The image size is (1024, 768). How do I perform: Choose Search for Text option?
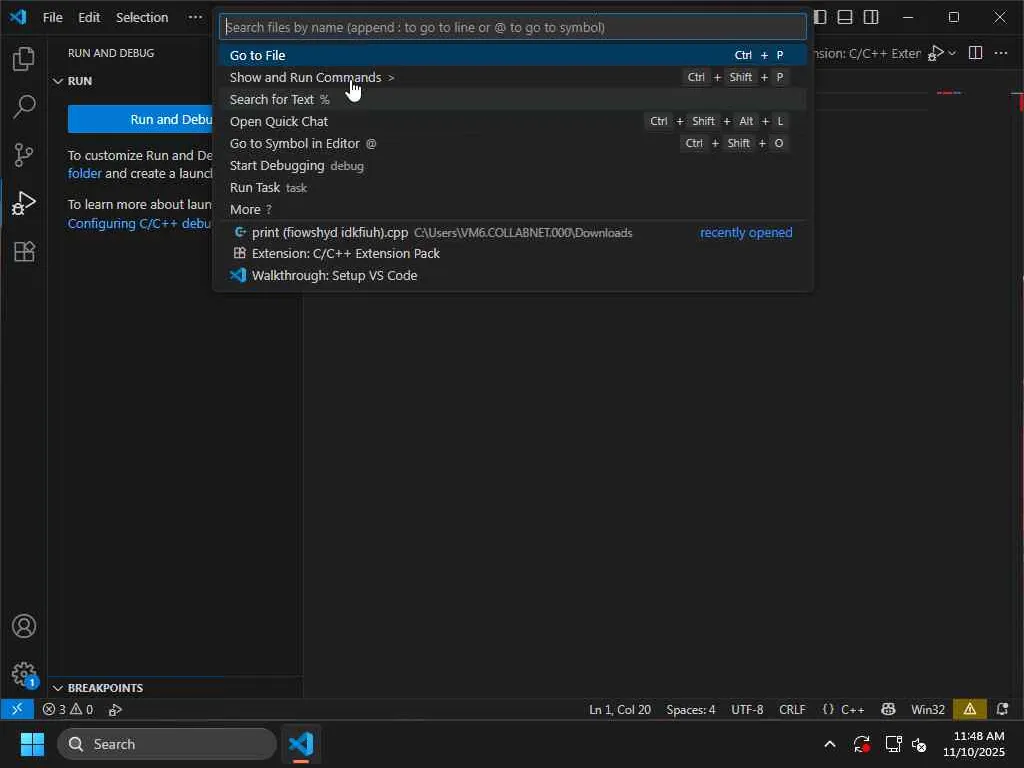click(513, 99)
